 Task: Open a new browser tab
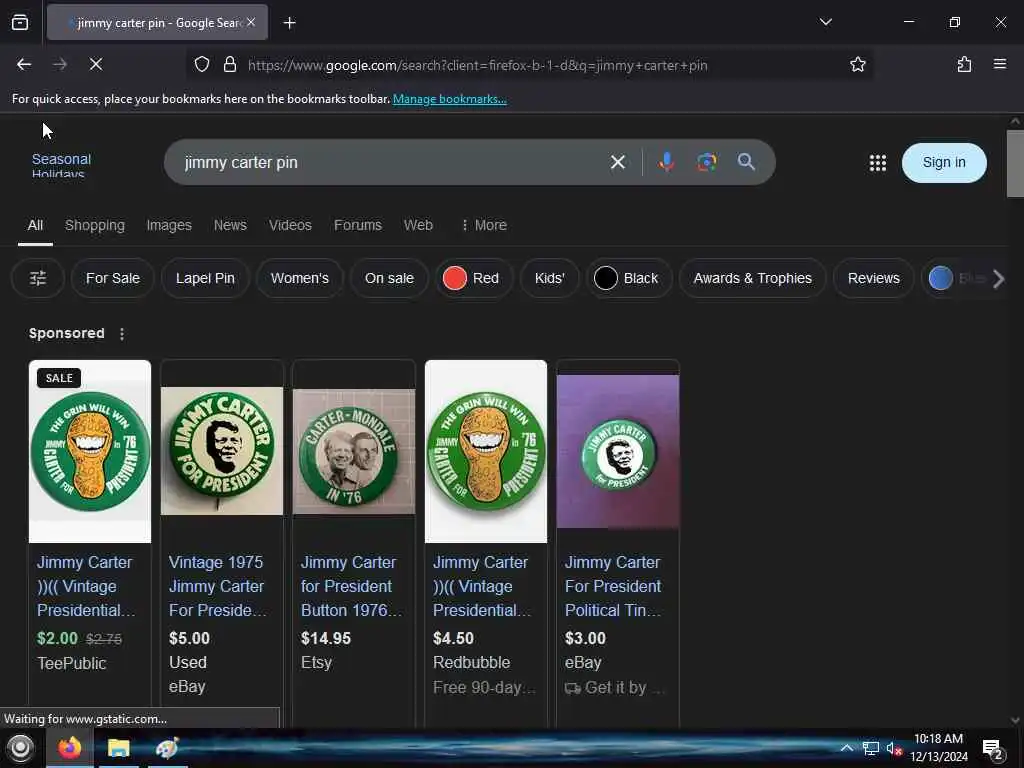(x=289, y=23)
